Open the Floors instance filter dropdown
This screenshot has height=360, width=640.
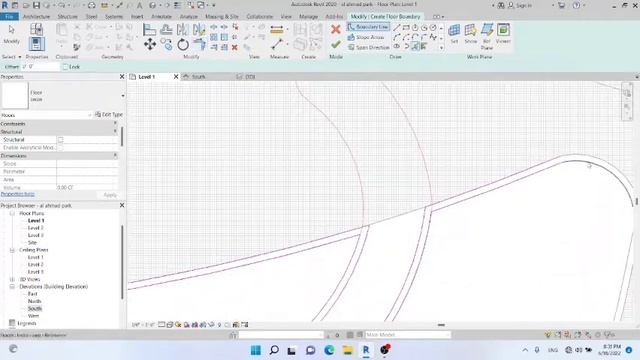coord(89,116)
